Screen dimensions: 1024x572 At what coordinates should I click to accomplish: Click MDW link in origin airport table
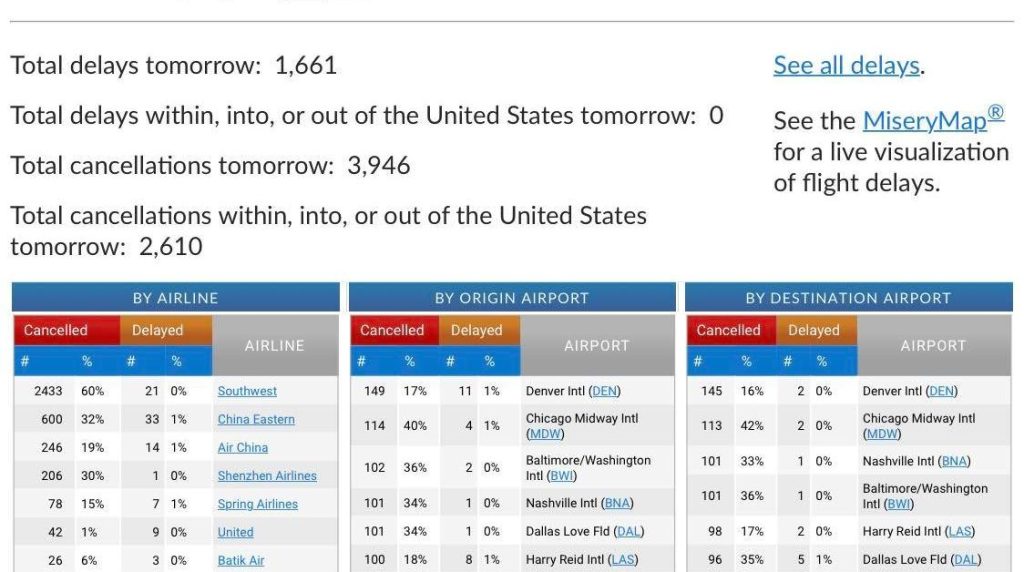[545, 434]
